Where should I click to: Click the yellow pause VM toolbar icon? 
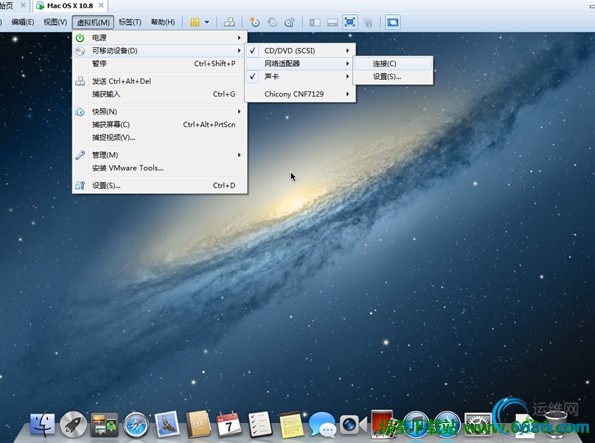(x=195, y=22)
